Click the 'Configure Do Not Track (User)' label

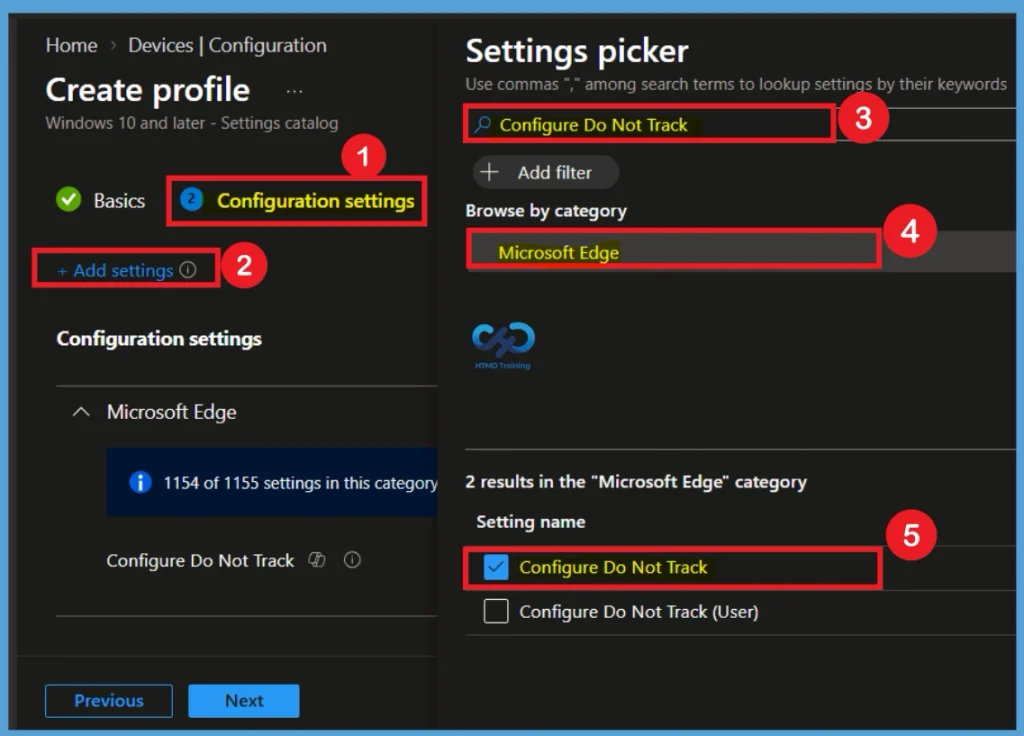[639, 612]
